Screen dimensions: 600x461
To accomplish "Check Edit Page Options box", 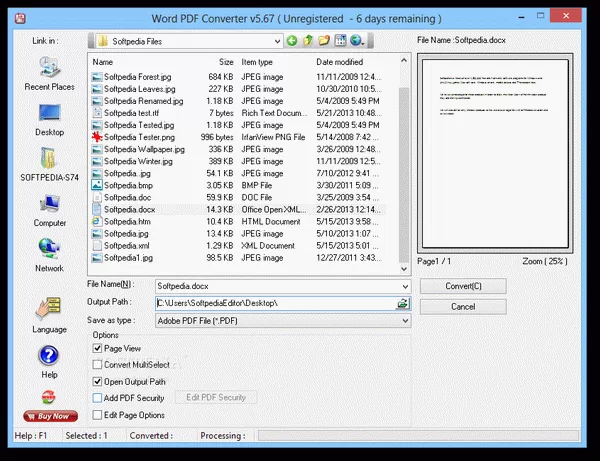I will [x=97, y=415].
